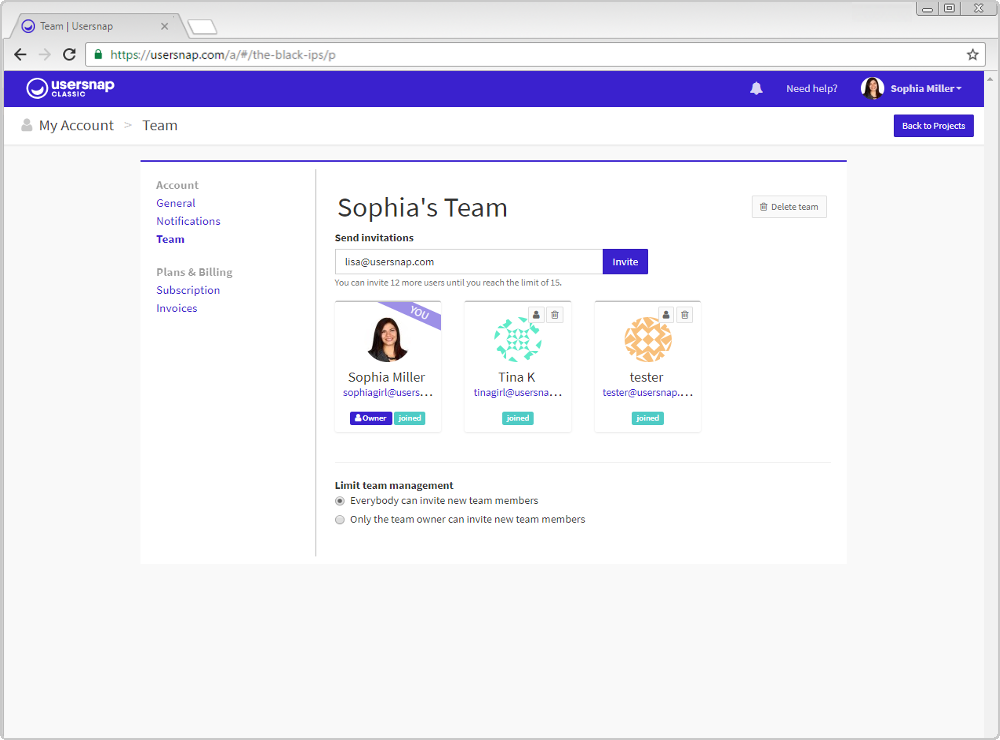The height and width of the screenshot is (740, 1000).
Task: Select Team in the sidebar
Action: 170,239
